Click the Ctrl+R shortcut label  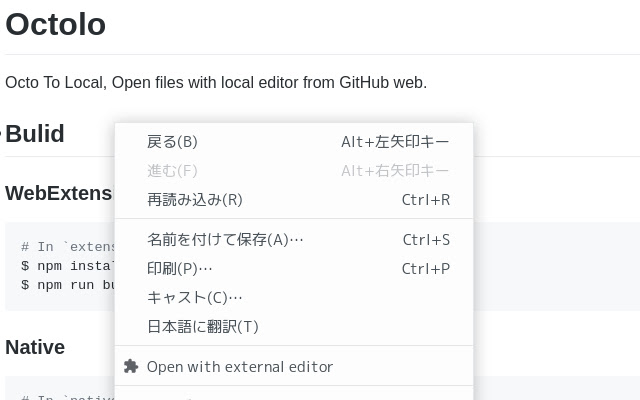(426, 200)
